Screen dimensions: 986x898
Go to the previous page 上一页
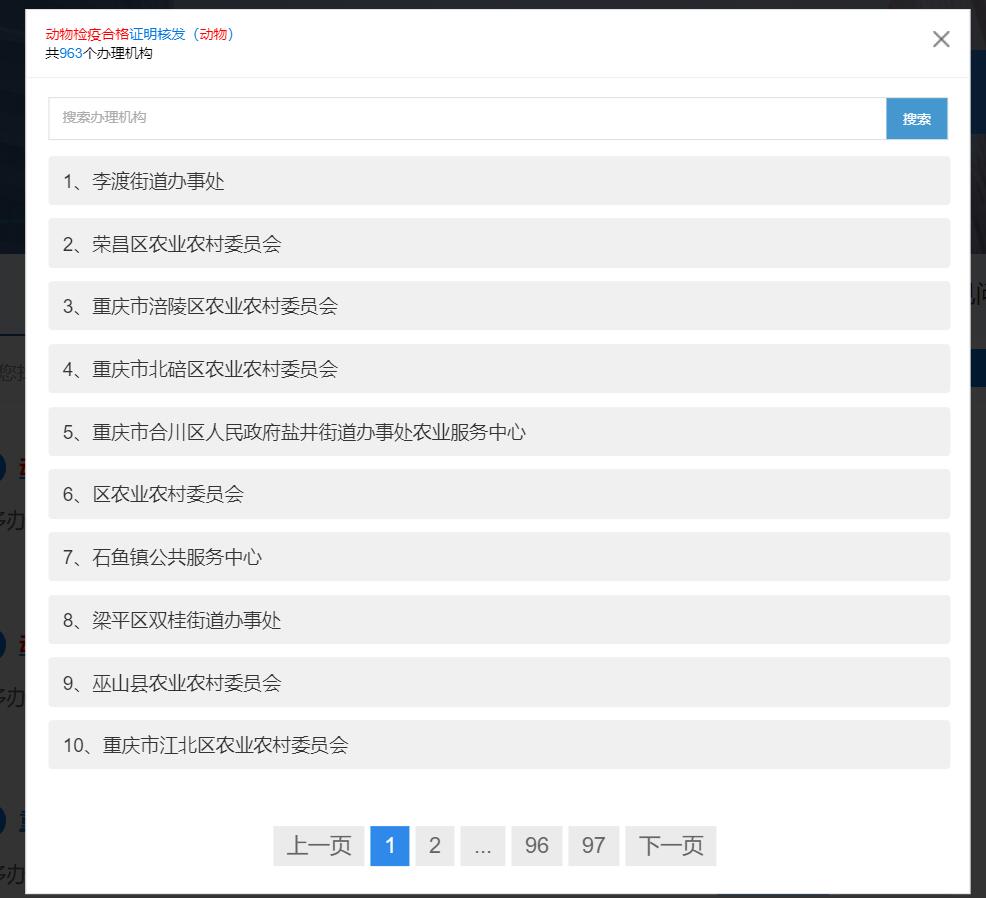(318, 845)
